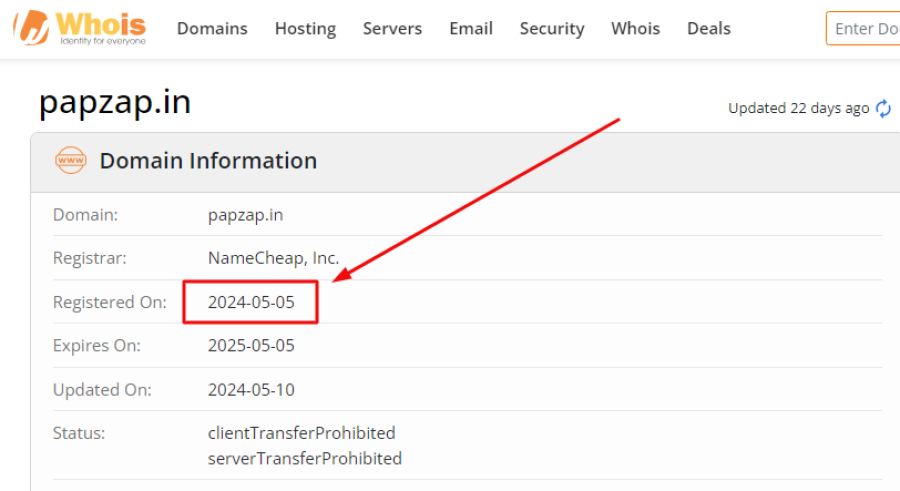900x491 pixels.
Task: Click the Domain Information heading
Action: pyautogui.click(x=208, y=161)
